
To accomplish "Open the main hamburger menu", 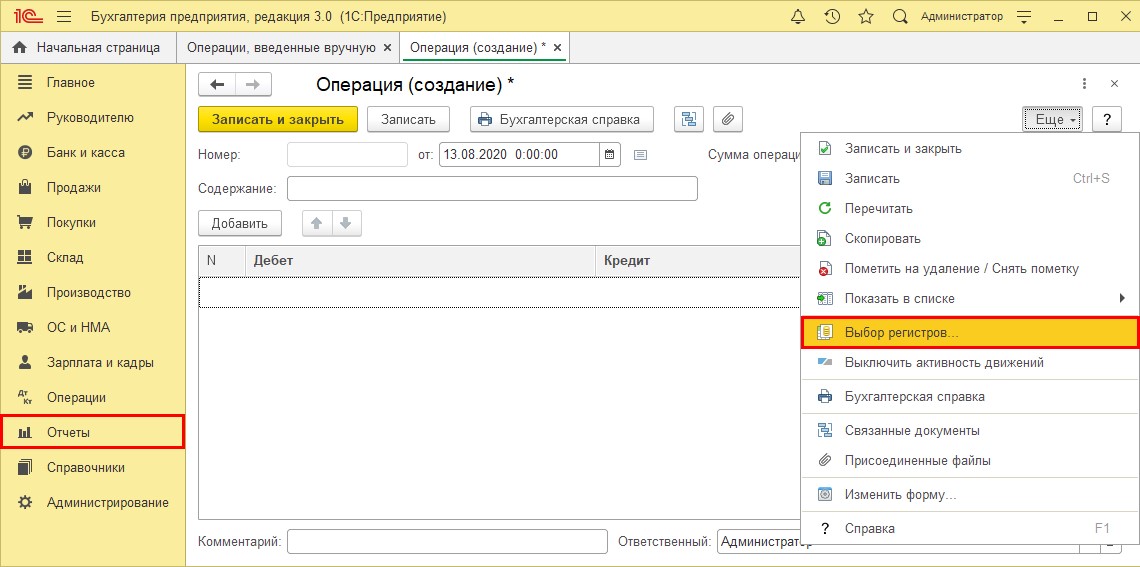I will pyautogui.click(x=63, y=16).
